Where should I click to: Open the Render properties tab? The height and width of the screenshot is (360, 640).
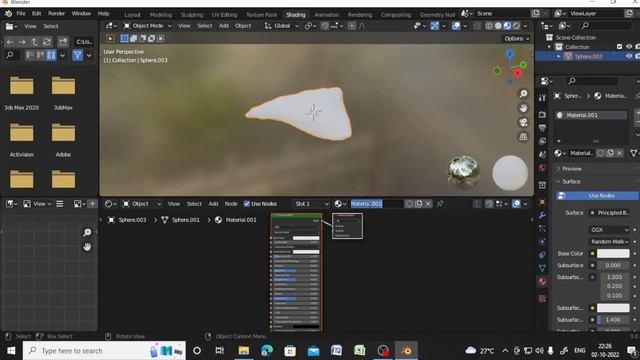(542, 115)
